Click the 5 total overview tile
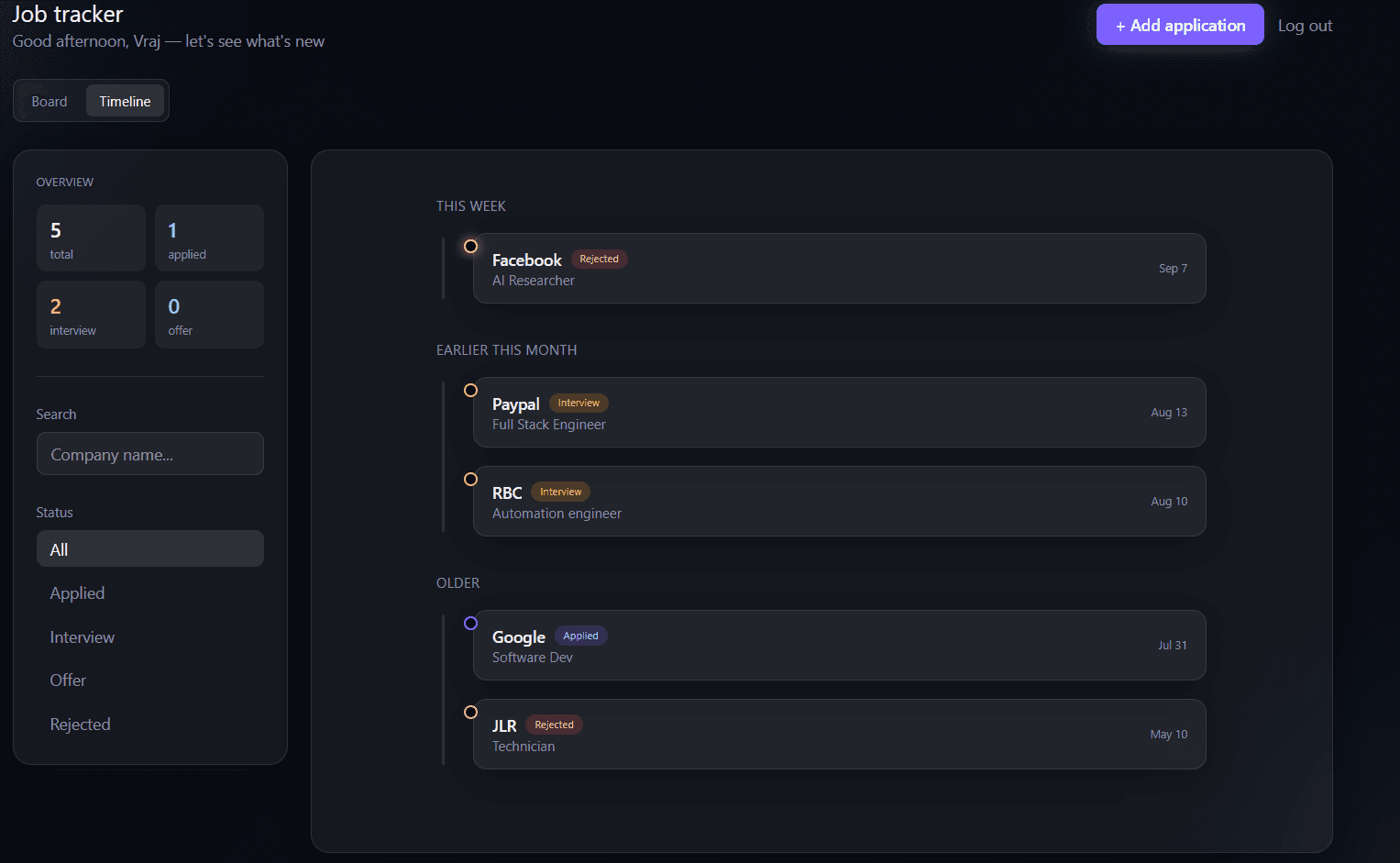This screenshot has width=1400, height=863. (x=91, y=238)
